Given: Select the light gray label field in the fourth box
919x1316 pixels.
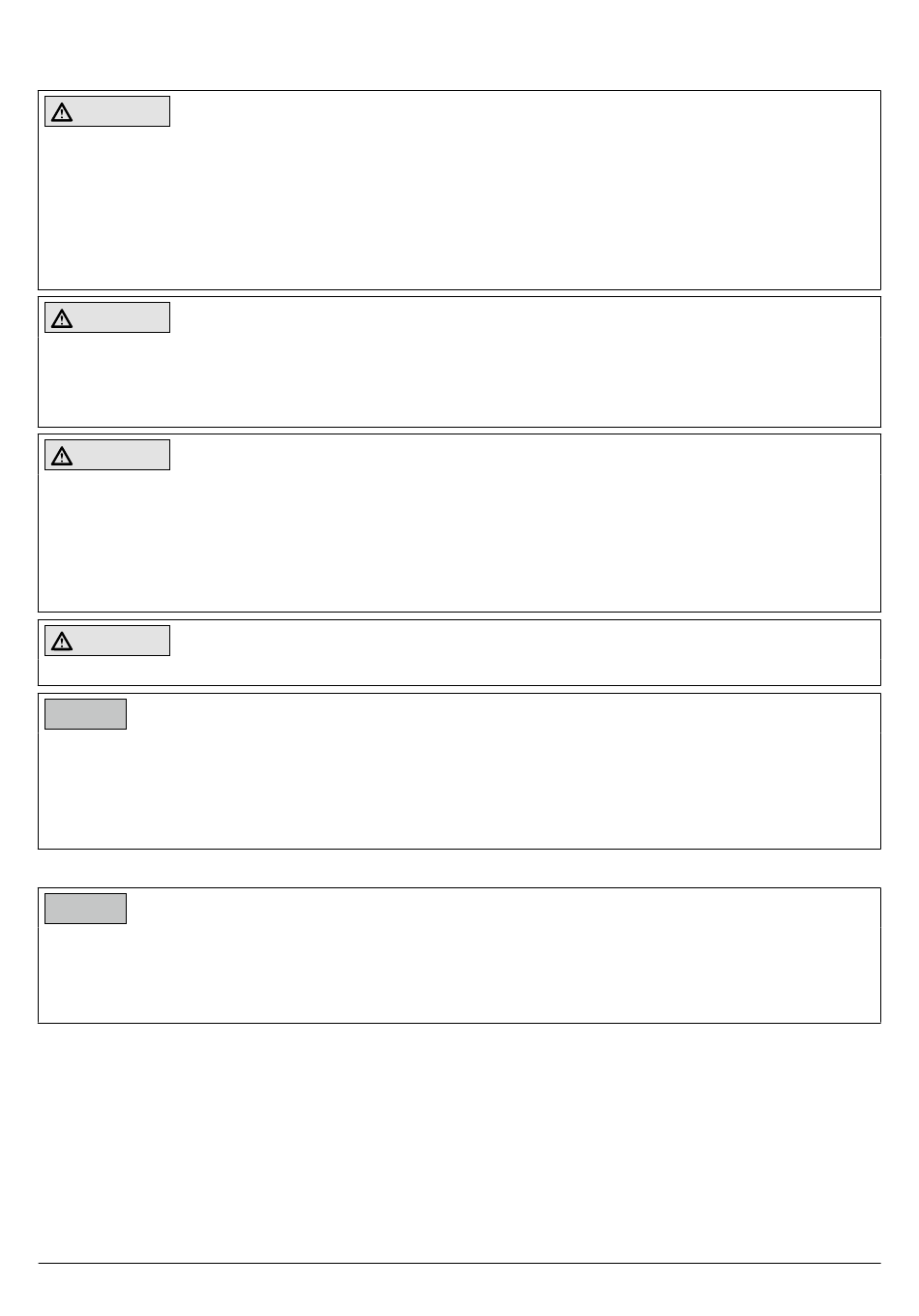Looking at the screenshot, I should tap(107, 641).
